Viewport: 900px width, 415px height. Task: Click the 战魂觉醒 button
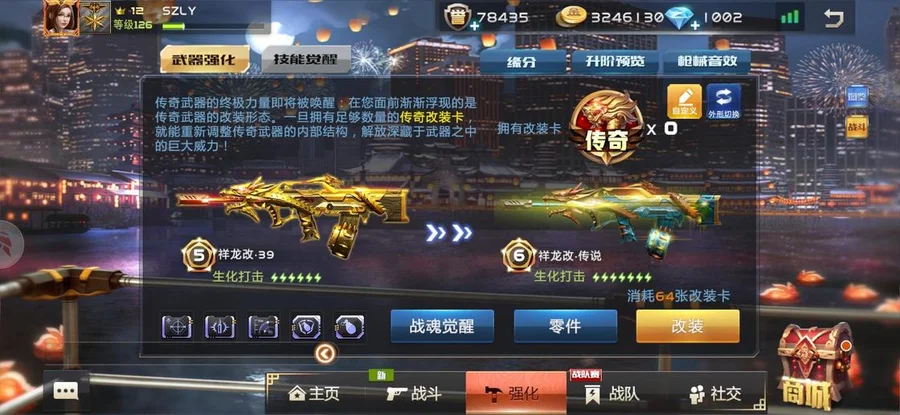[442, 326]
